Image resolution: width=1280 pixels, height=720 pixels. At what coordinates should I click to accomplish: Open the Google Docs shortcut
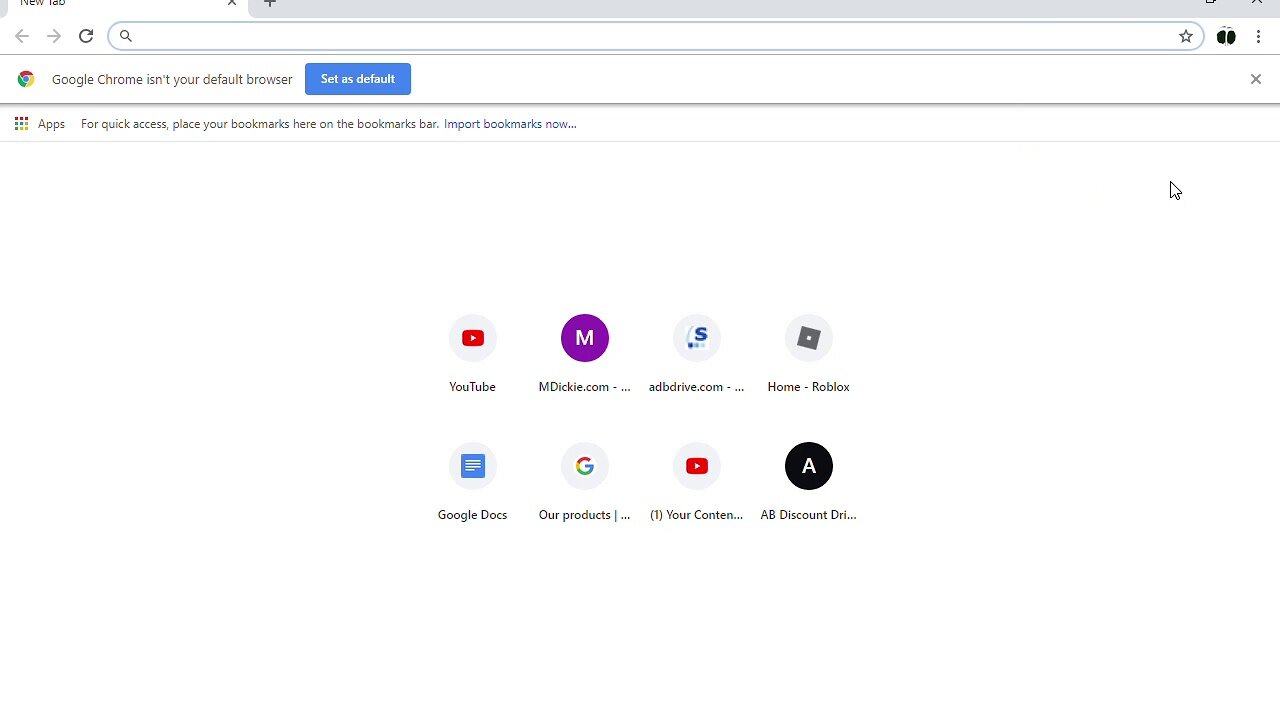[473, 482]
